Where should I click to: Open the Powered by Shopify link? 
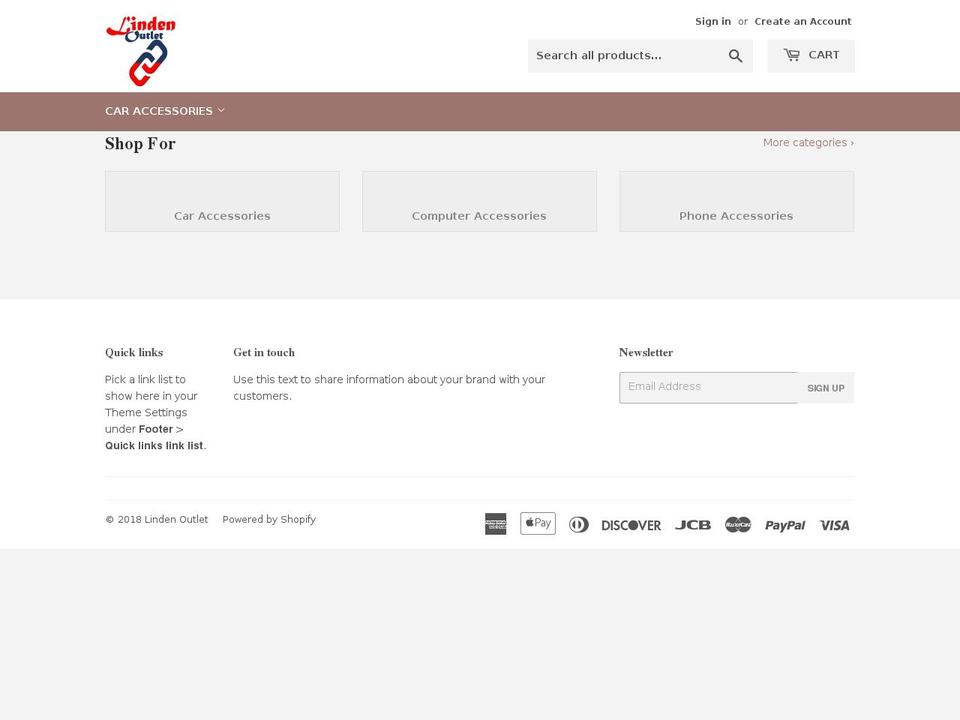click(x=269, y=519)
